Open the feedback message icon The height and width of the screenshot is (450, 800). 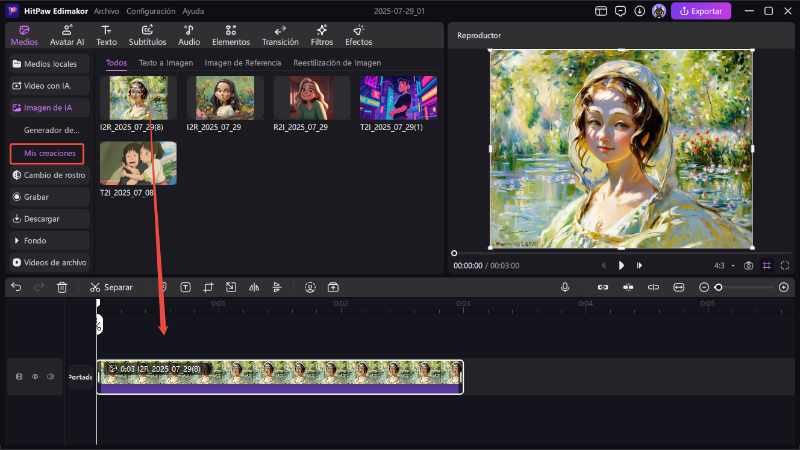pos(620,11)
